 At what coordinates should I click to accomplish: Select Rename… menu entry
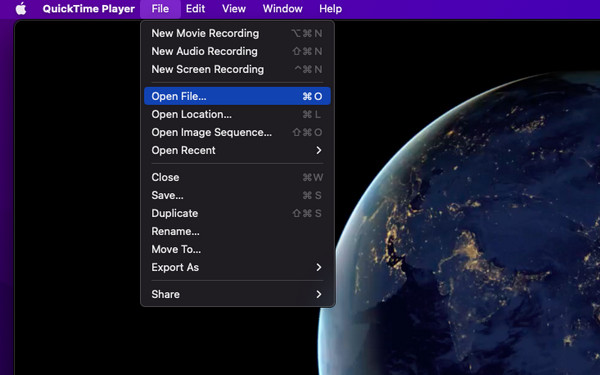pos(237,231)
